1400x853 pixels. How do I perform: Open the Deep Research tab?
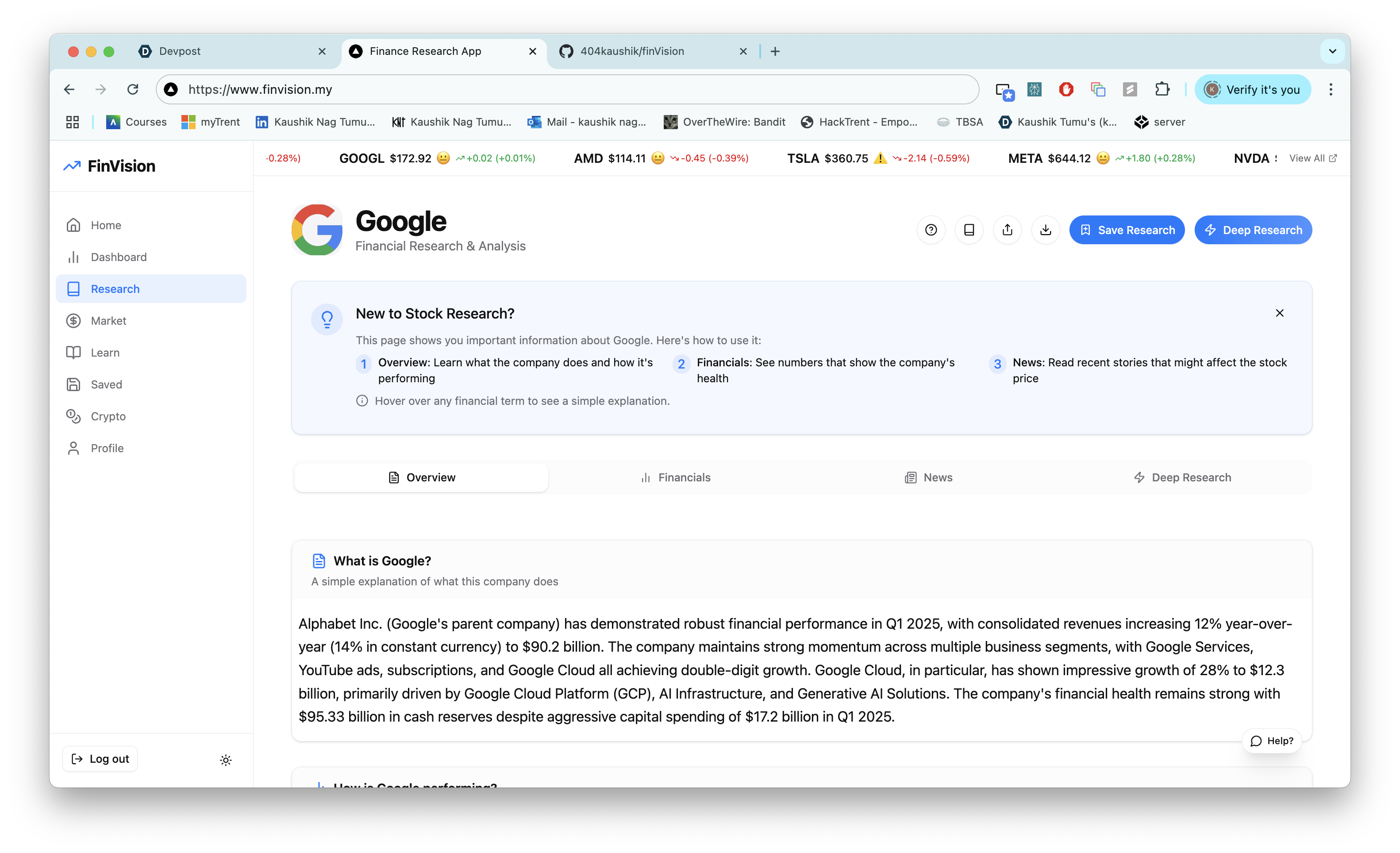[1182, 477]
